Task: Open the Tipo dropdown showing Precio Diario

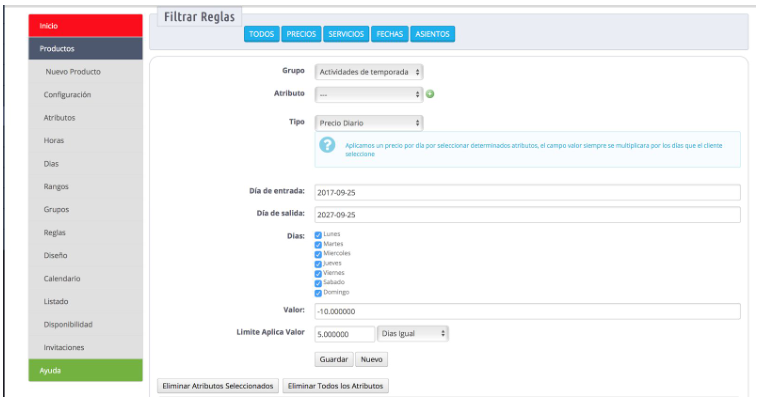Action: pos(369,123)
